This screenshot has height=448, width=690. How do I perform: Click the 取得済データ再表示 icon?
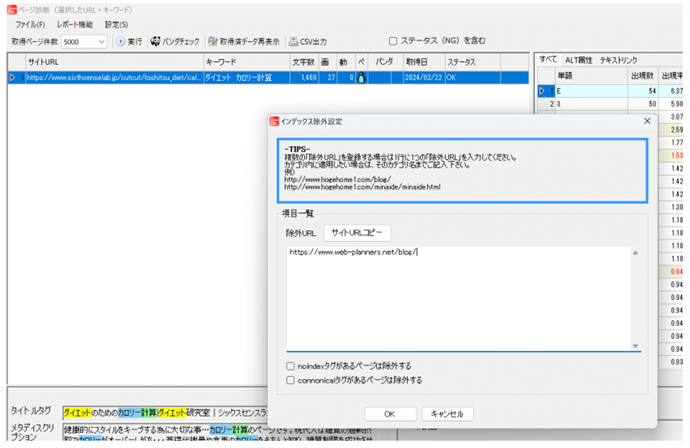click(x=213, y=42)
